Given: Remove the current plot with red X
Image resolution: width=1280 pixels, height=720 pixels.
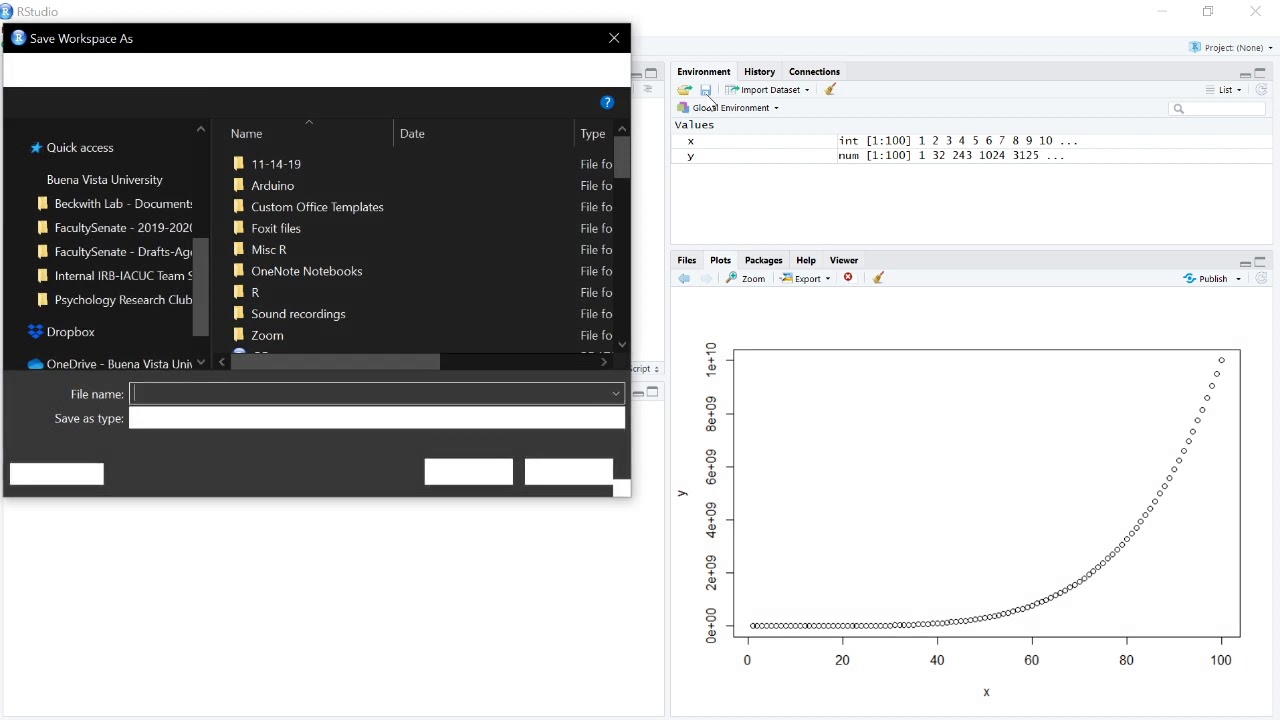Looking at the screenshot, I should coord(848,278).
